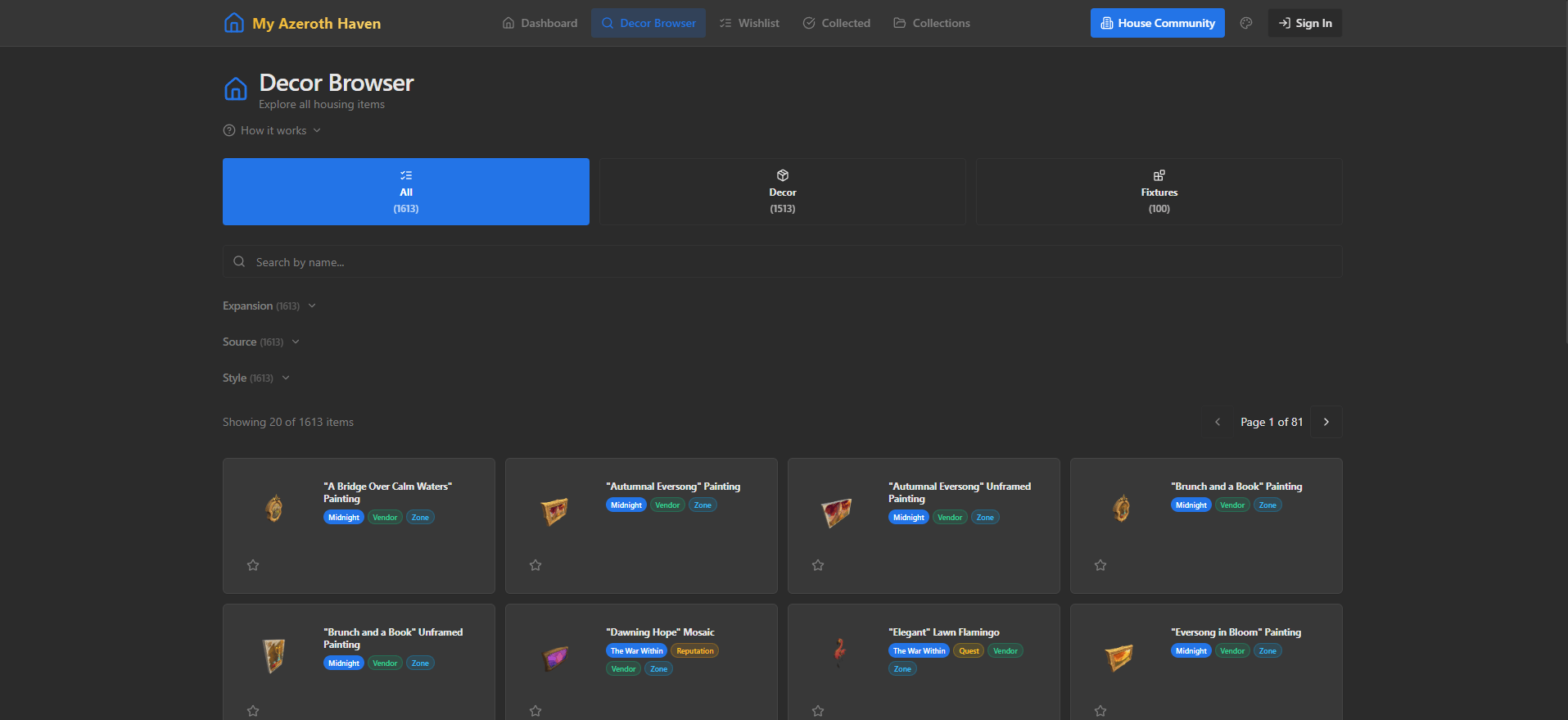1568x720 pixels.
Task: Click Zone tag on "Eversong in Bloom" Painting
Action: pyautogui.click(x=1268, y=651)
